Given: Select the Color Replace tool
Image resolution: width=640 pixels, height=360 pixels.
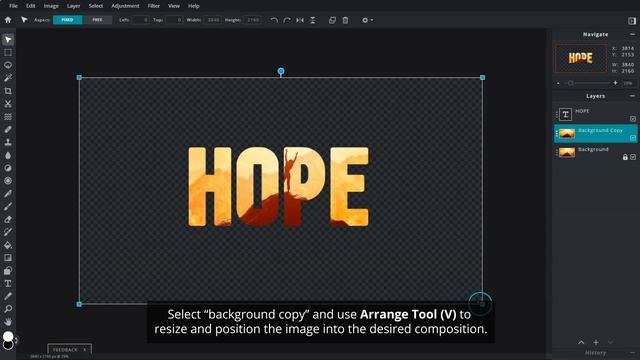Looking at the screenshot, I should pyautogui.click(x=8, y=232).
